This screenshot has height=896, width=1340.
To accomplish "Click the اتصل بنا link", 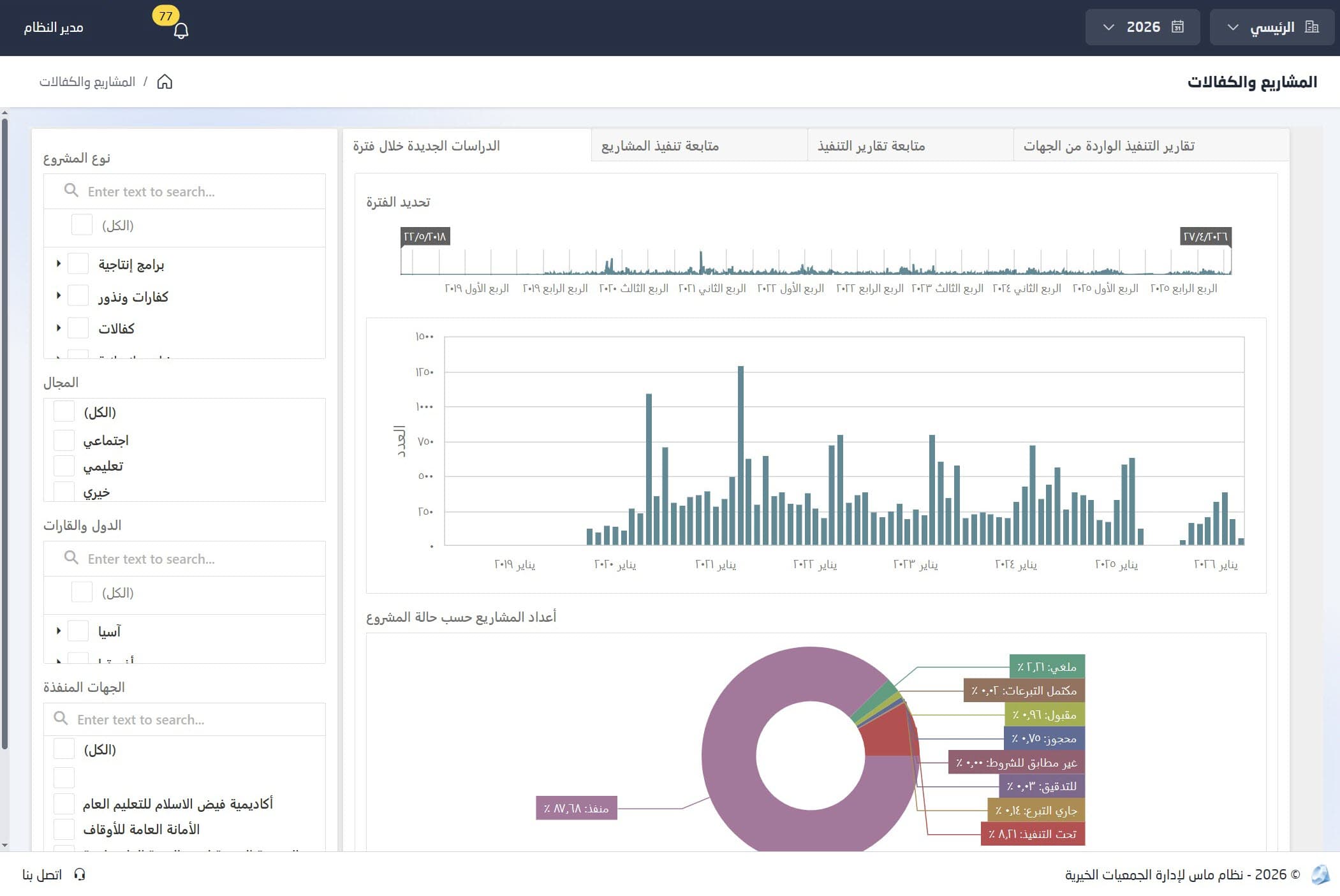I will pos(42,874).
